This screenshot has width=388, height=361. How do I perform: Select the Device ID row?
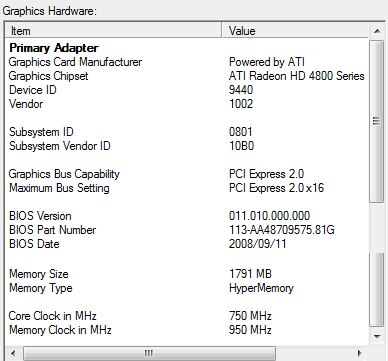tap(187, 90)
